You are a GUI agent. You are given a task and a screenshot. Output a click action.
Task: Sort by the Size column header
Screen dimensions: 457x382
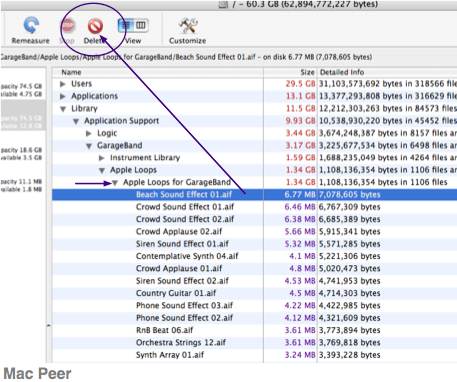click(x=290, y=72)
